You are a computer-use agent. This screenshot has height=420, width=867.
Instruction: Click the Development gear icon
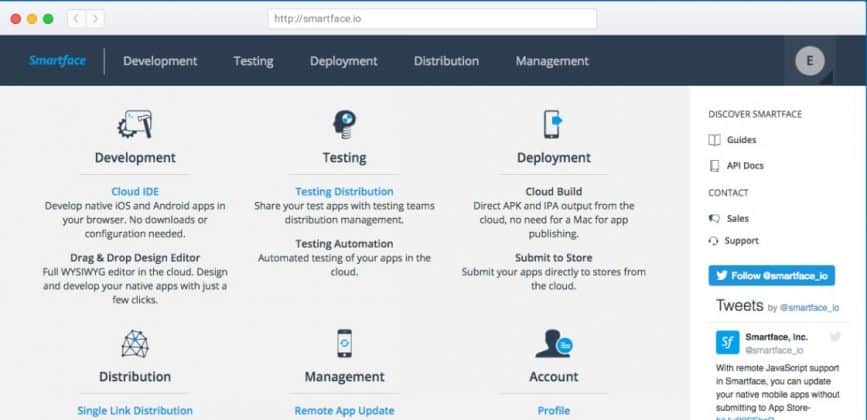coord(135,124)
